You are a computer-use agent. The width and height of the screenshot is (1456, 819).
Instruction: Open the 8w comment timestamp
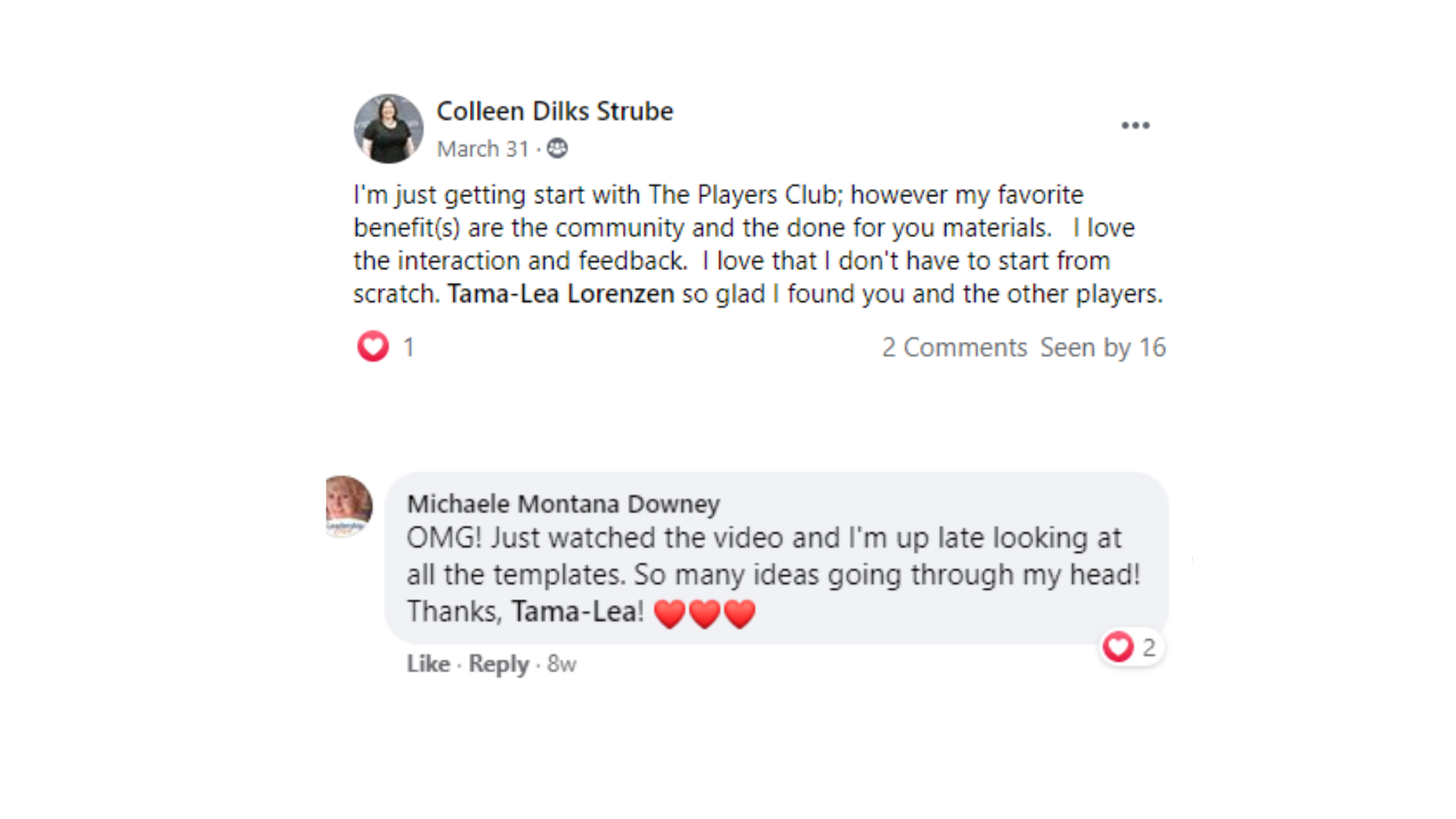click(562, 664)
